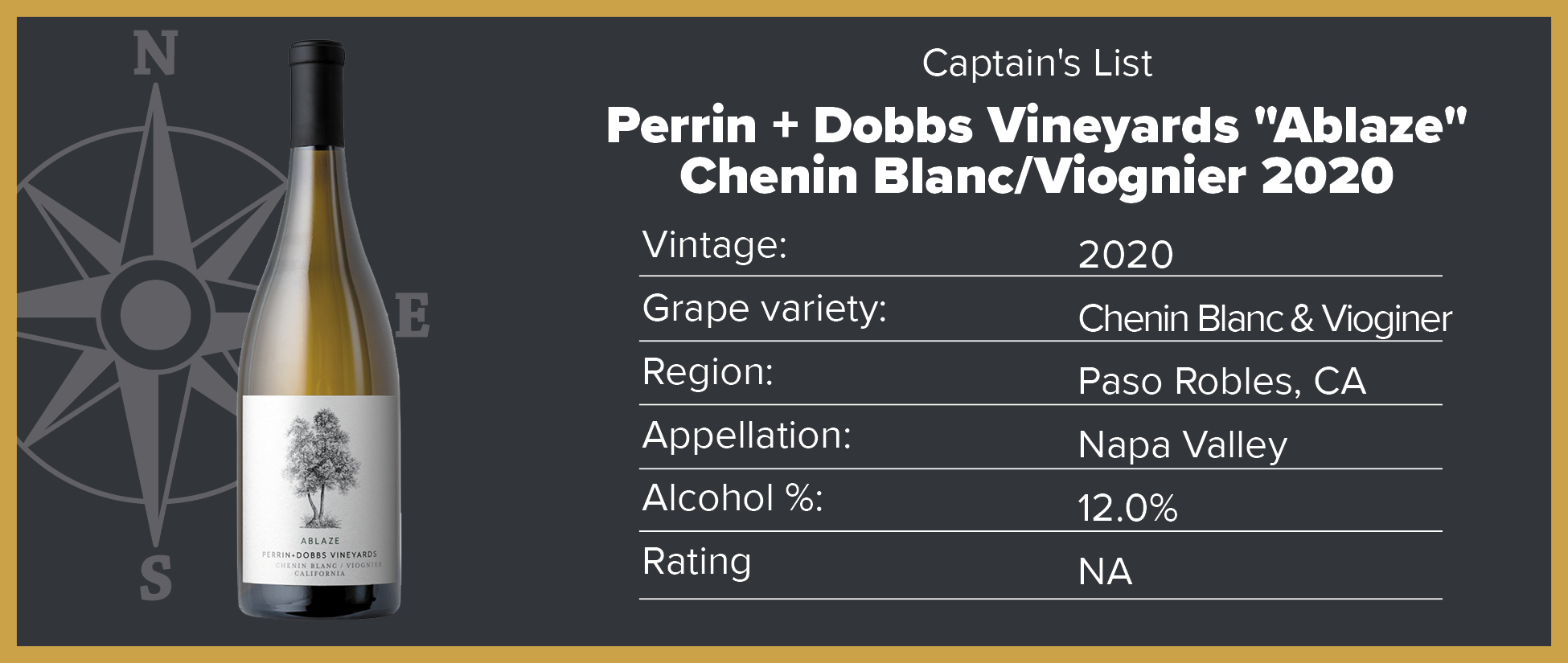Click the compass rose center circle
Screen dimensions: 1568x663
click(x=156, y=313)
